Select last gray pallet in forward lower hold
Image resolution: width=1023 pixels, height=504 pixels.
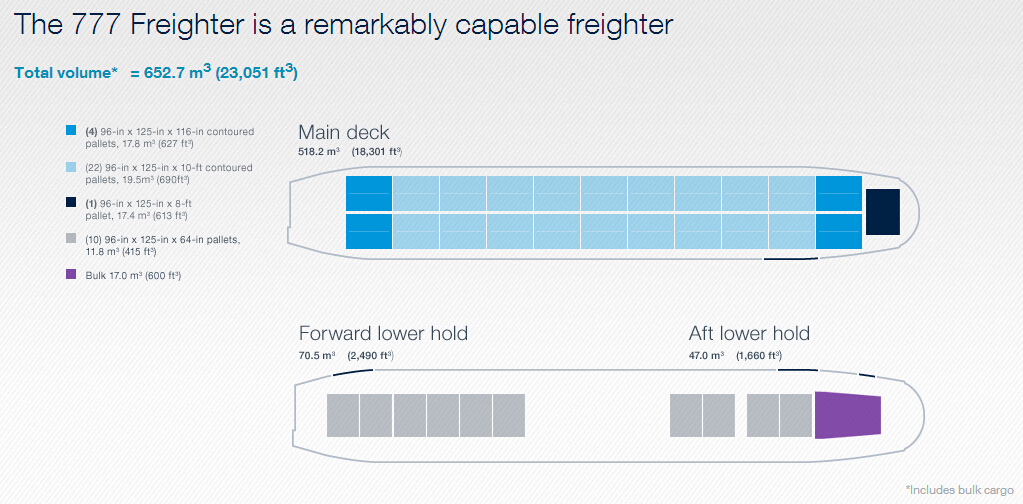tap(509, 415)
